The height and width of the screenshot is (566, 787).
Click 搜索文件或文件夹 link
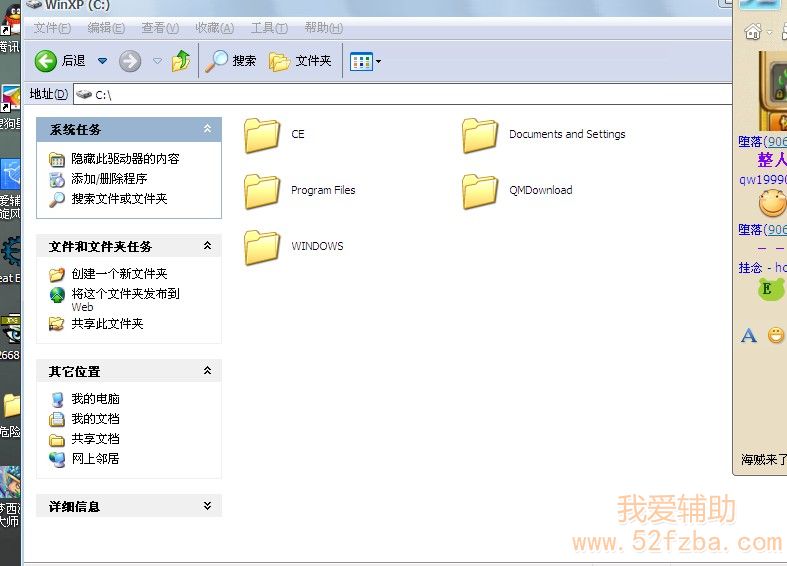coord(119,199)
